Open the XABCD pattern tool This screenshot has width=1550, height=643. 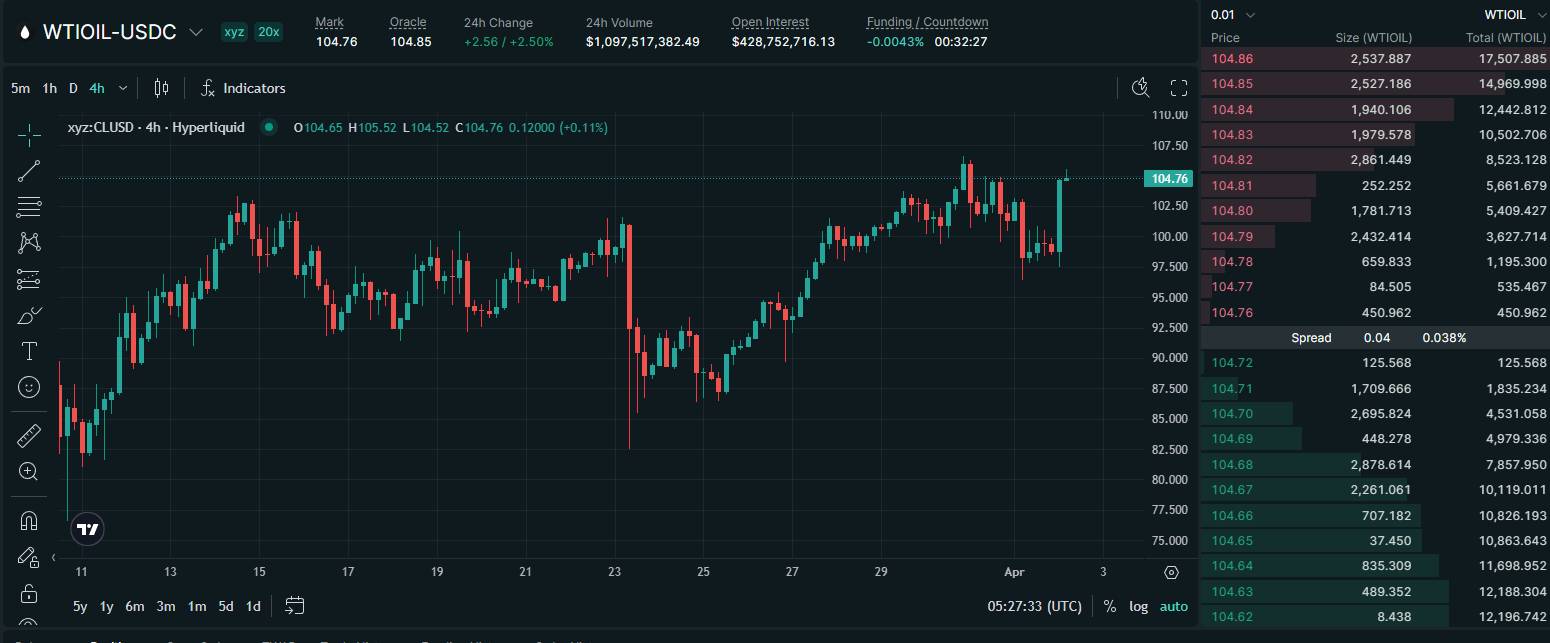pos(28,242)
